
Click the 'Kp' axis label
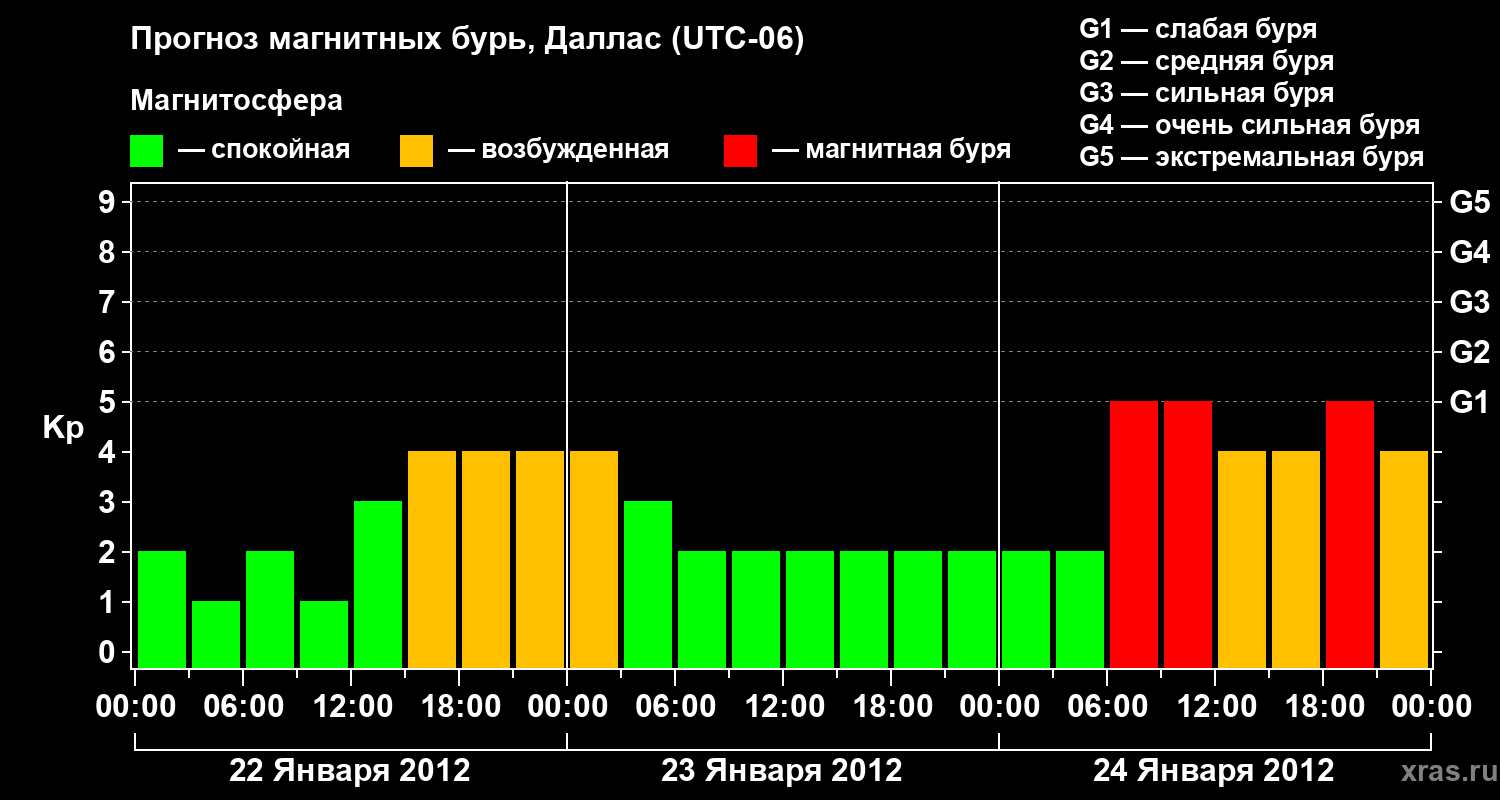click(x=62, y=428)
